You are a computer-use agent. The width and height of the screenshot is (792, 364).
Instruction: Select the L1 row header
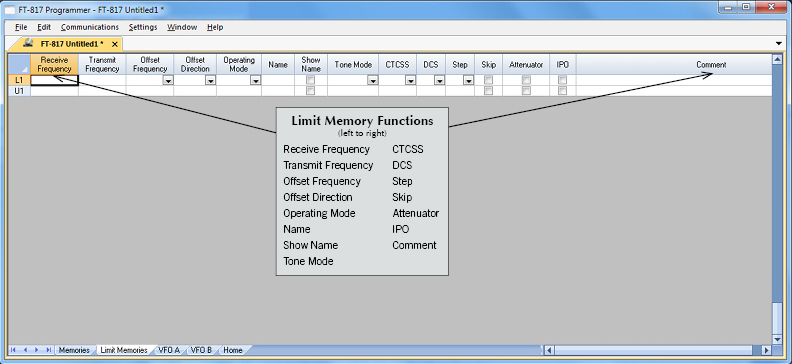[x=19, y=80]
